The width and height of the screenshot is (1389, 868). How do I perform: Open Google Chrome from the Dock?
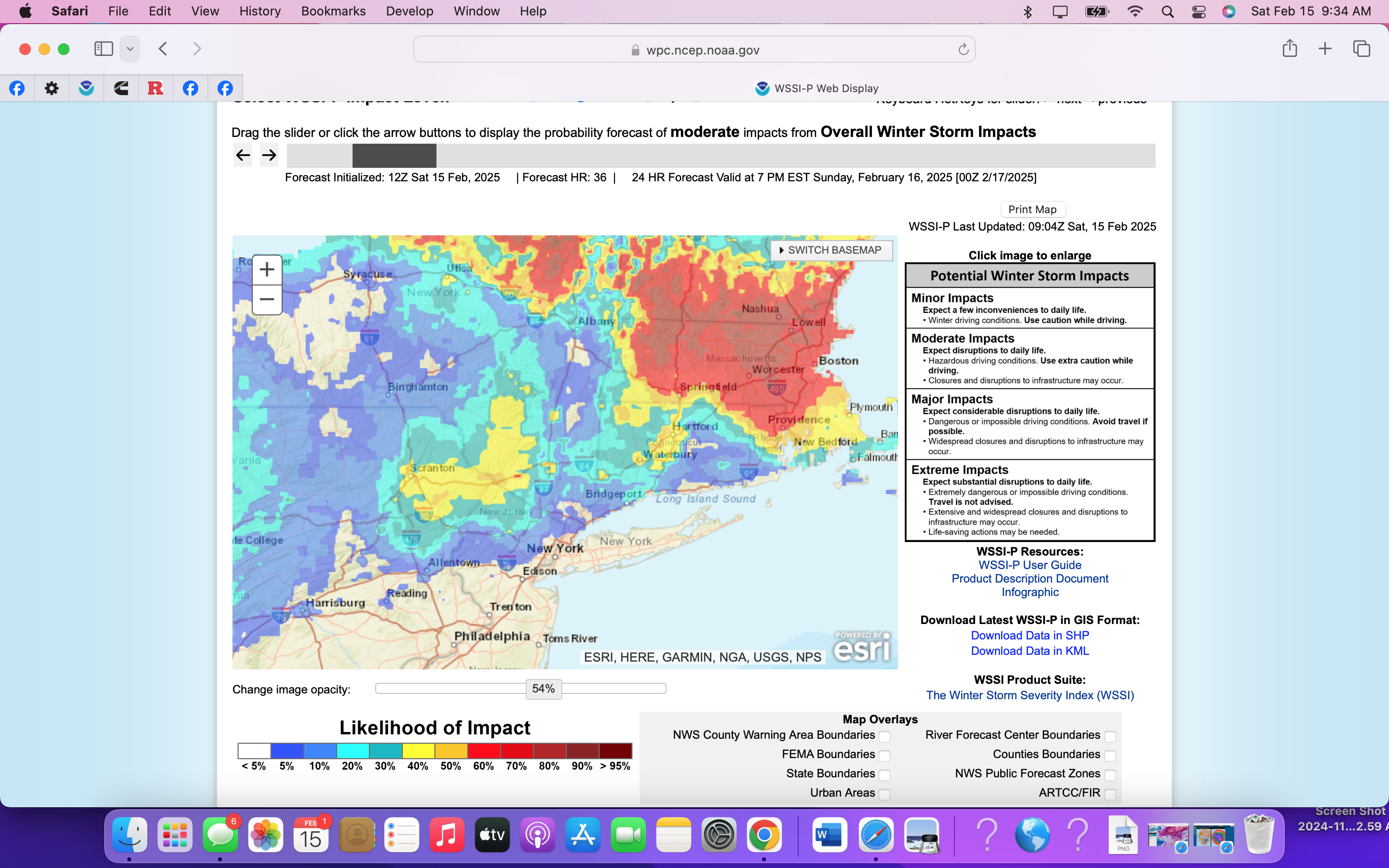764,835
